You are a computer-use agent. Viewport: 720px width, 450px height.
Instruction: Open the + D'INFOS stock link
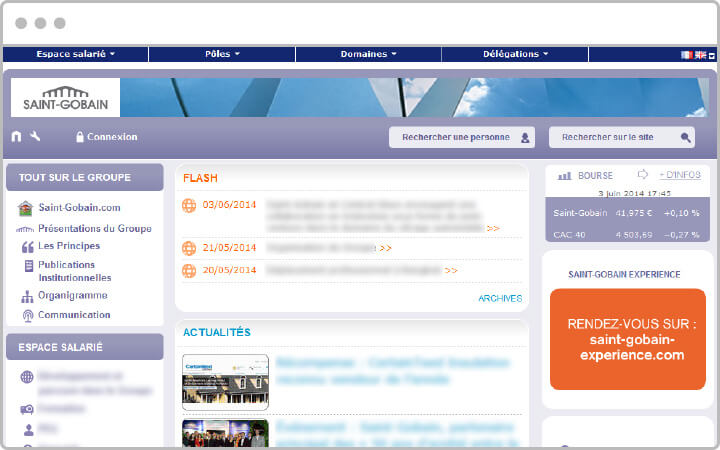point(680,175)
